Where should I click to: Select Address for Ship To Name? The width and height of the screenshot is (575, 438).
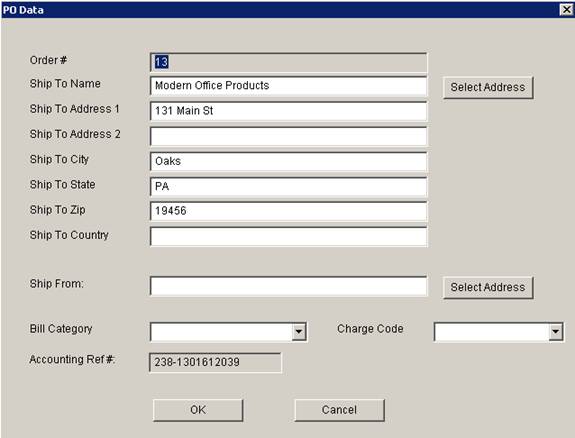coord(488,87)
